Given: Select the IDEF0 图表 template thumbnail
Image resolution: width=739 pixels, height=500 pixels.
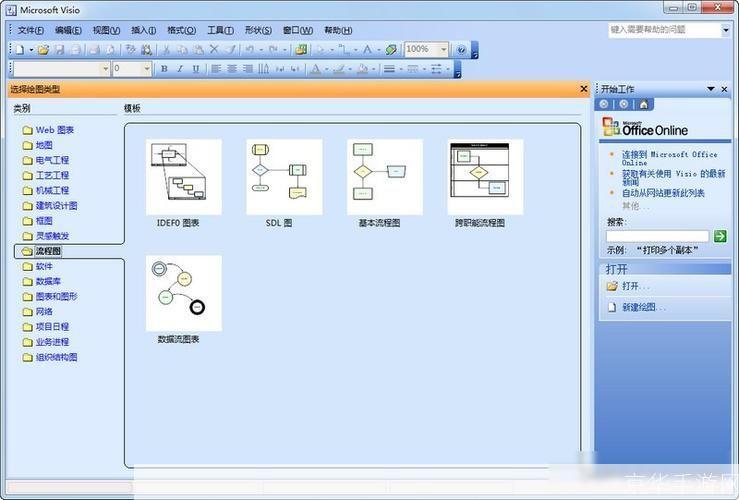Looking at the screenshot, I should point(184,177).
